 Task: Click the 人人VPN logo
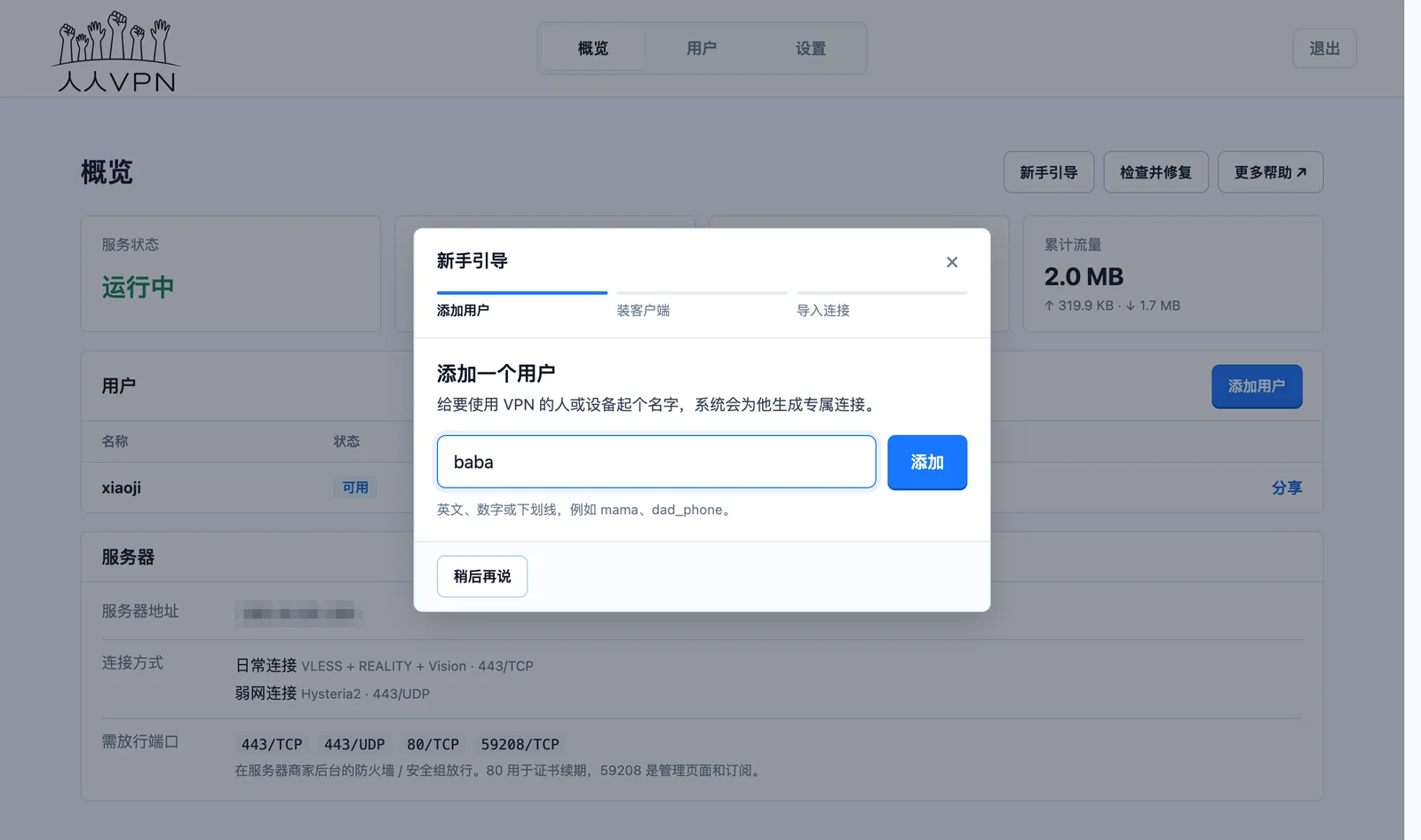tap(116, 52)
